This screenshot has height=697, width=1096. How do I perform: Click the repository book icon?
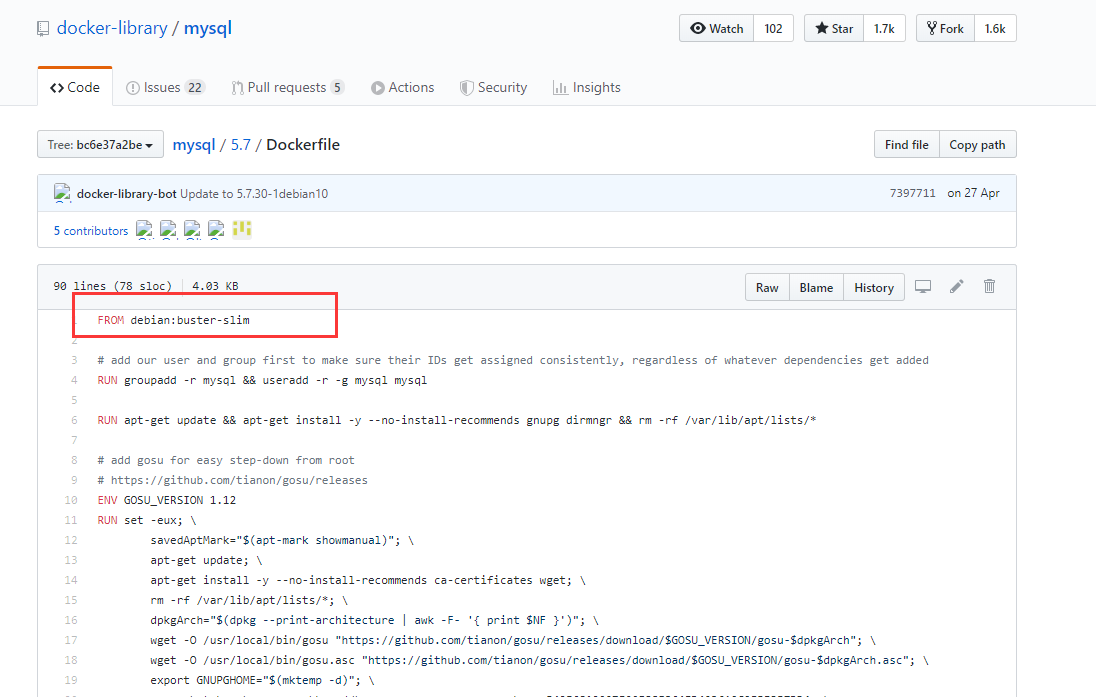[x=43, y=29]
